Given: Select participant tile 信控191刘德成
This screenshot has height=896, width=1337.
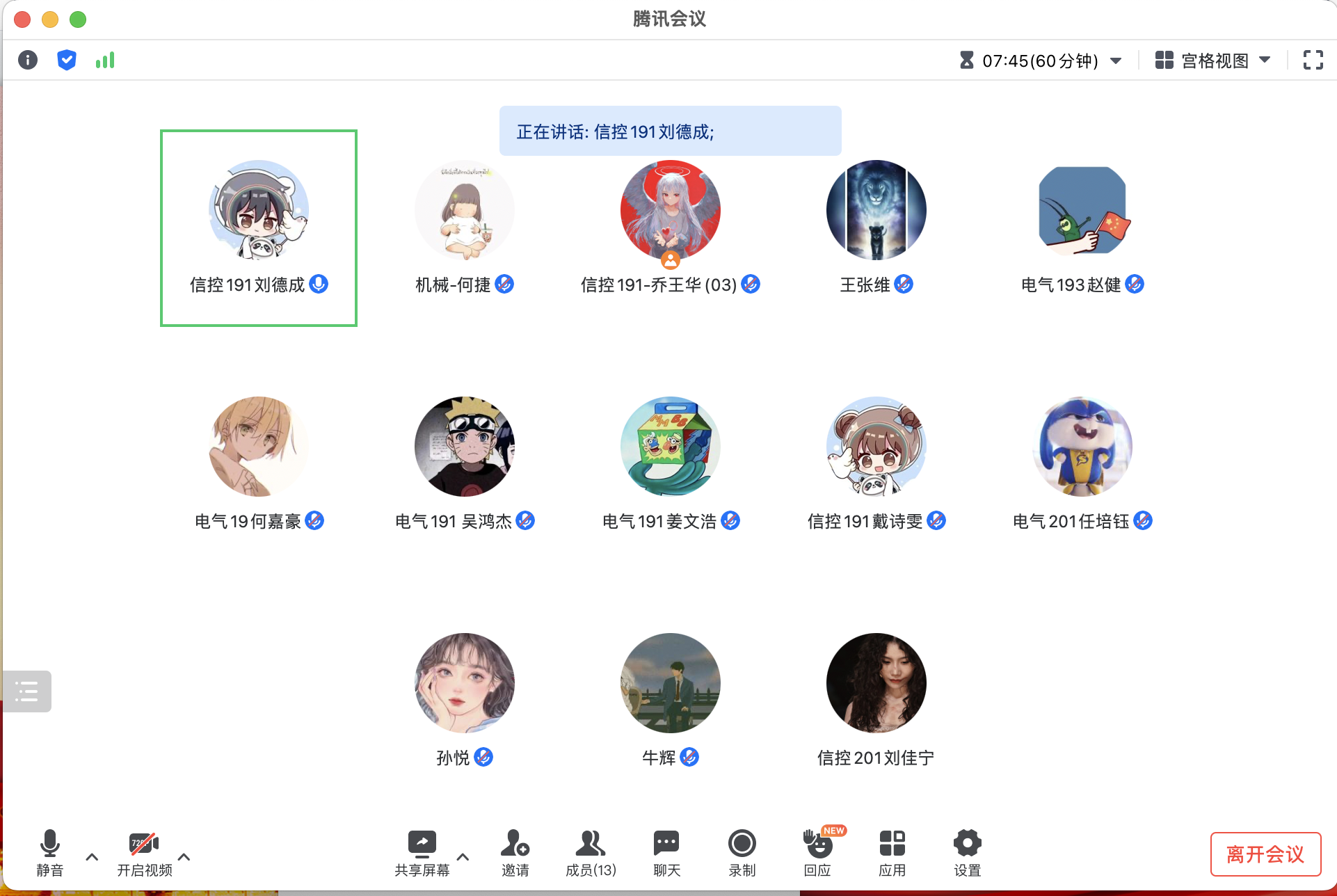Looking at the screenshot, I should tap(259, 228).
